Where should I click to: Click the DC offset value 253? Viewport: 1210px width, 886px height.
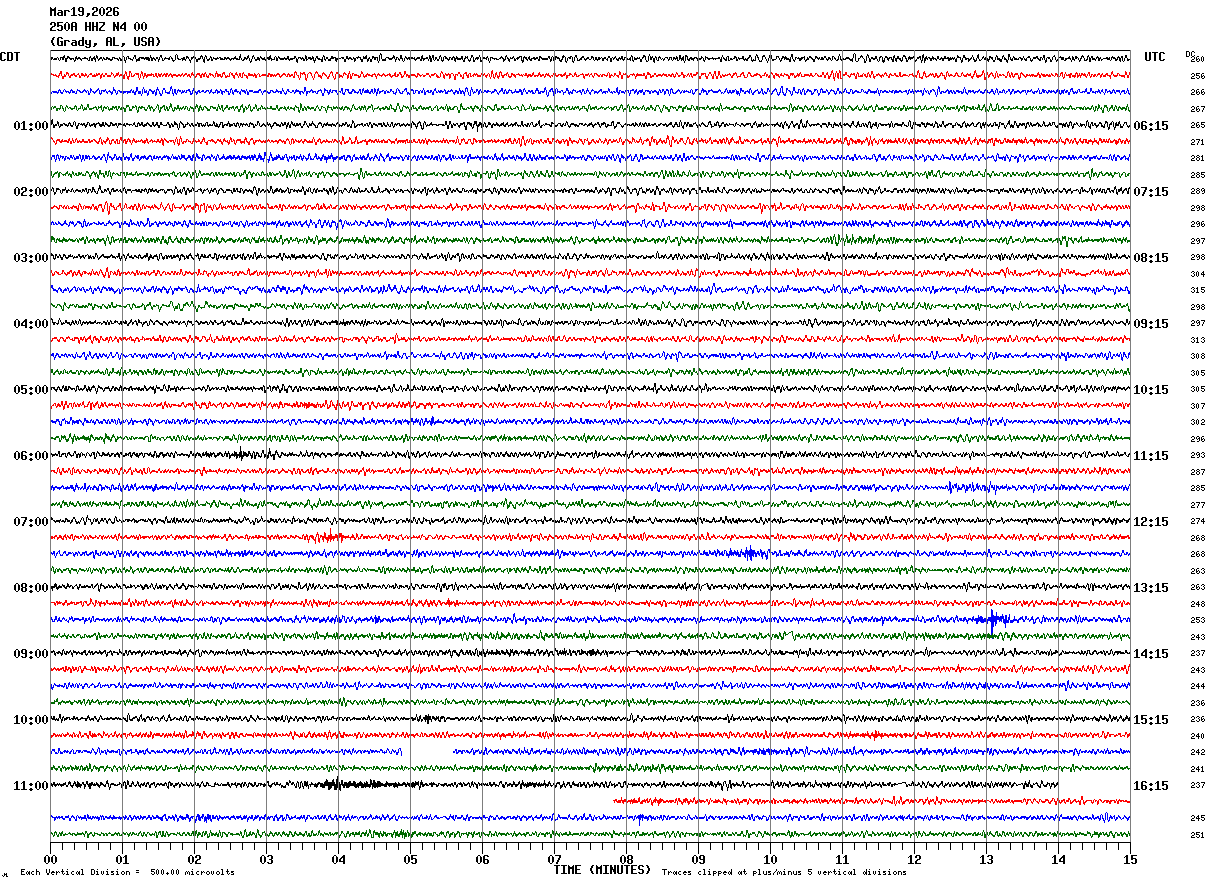pos(1197,621)
